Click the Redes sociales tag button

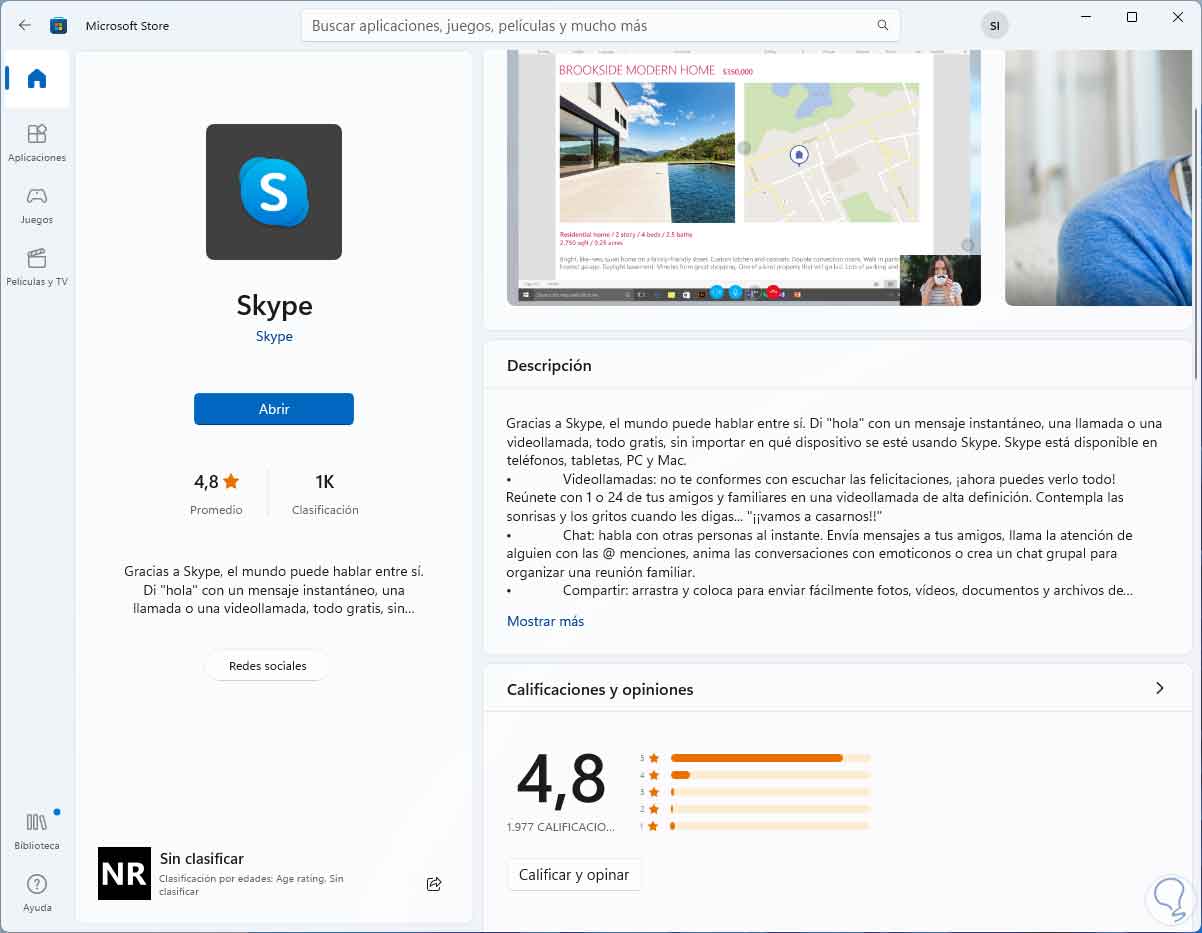point(267,665)
